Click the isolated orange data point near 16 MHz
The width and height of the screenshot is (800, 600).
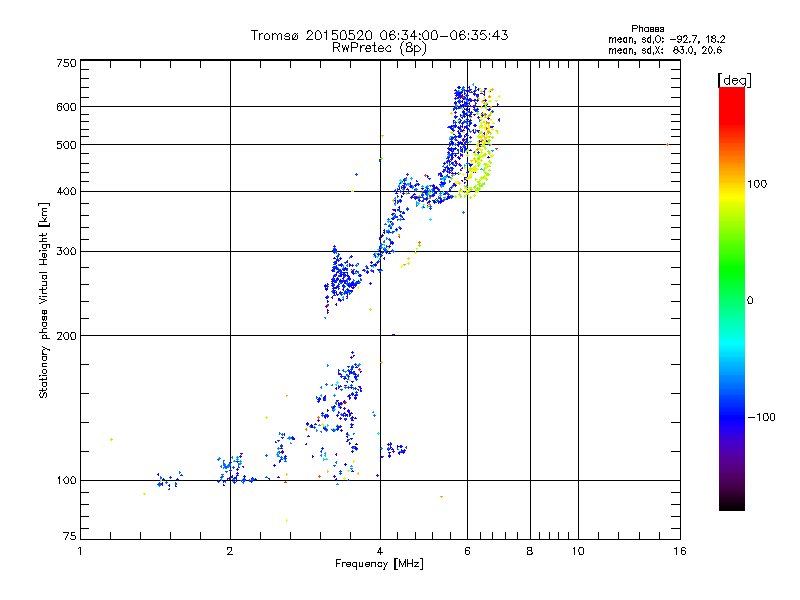click(x=667, y=145)
